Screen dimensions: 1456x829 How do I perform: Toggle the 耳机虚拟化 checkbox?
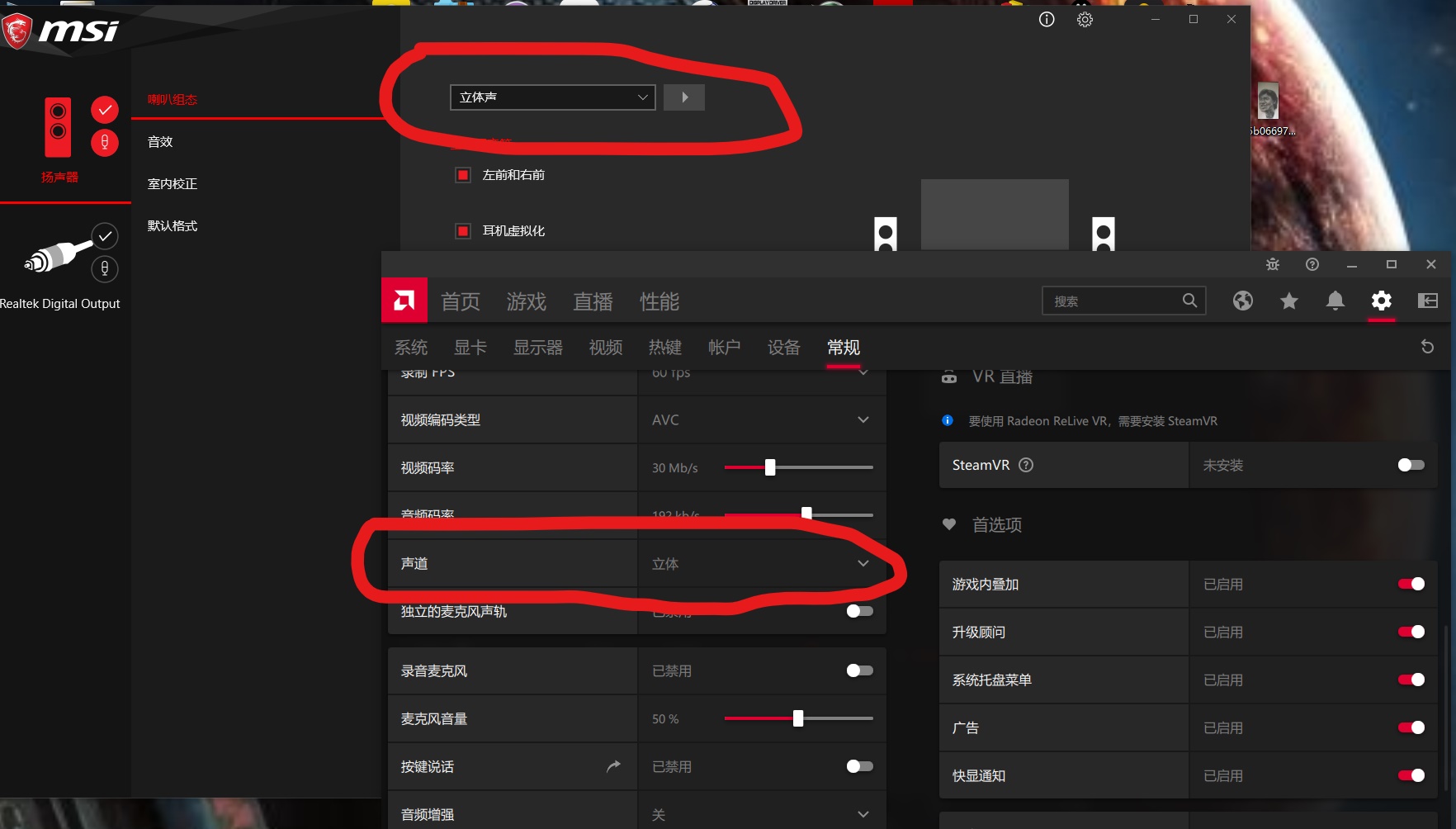(x=463, y=231)
